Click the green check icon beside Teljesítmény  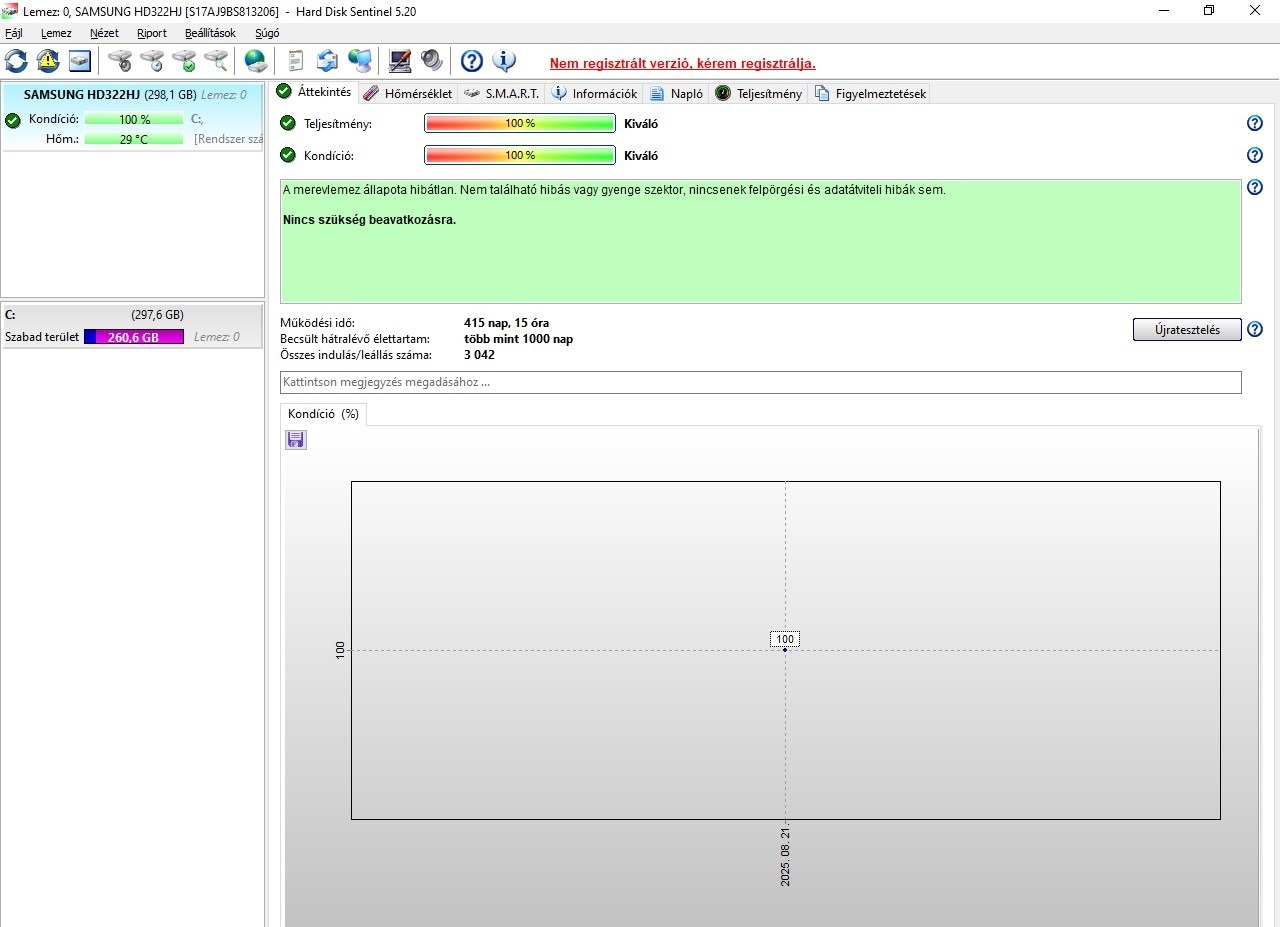coord(288,123)
